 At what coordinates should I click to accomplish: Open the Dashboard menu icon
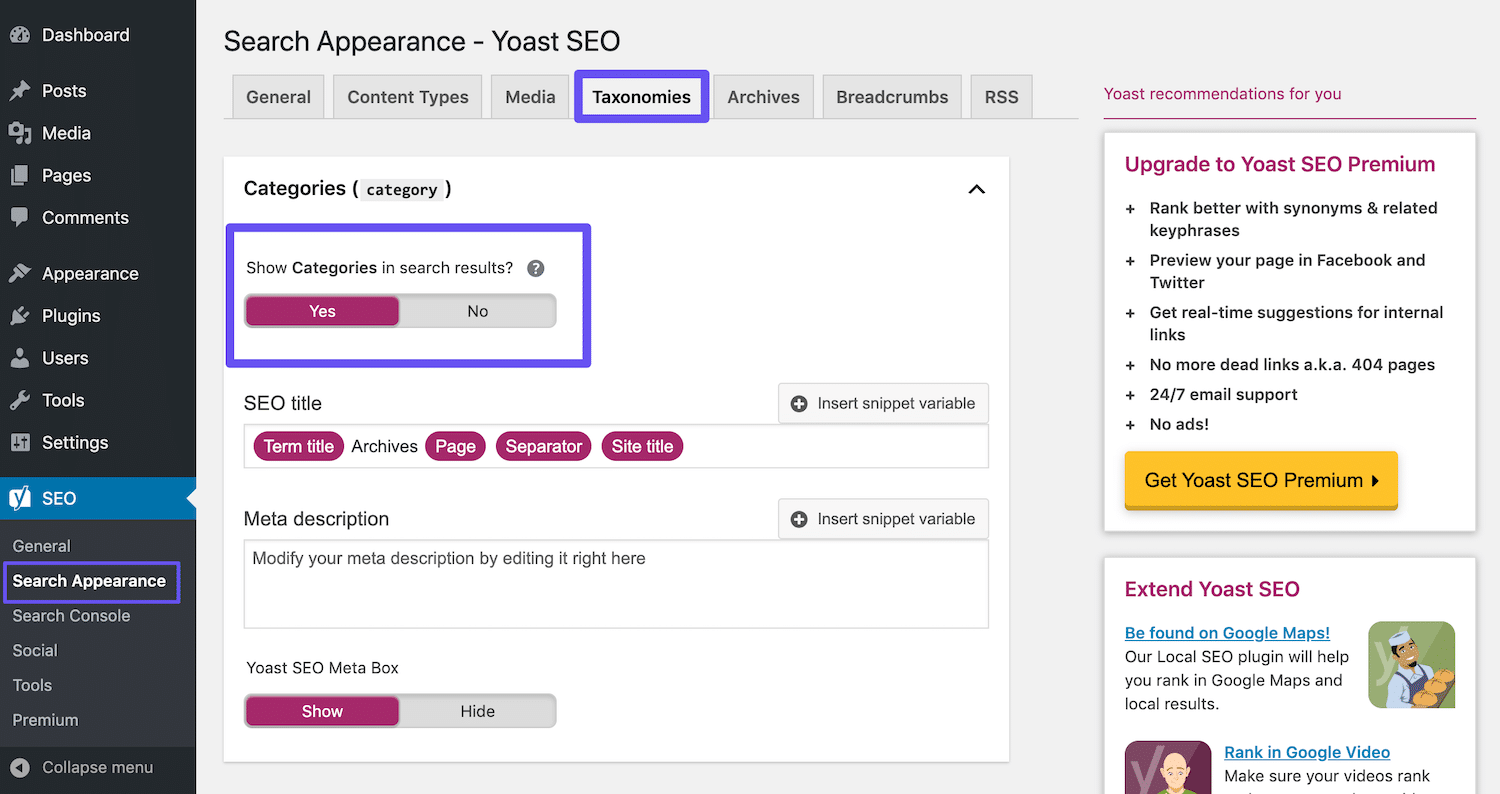22,34
